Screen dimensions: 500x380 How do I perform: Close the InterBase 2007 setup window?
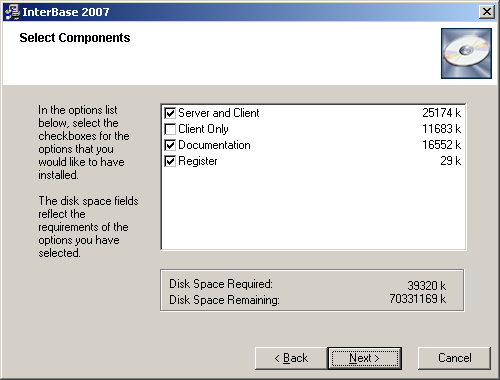(x=487, y=12)
